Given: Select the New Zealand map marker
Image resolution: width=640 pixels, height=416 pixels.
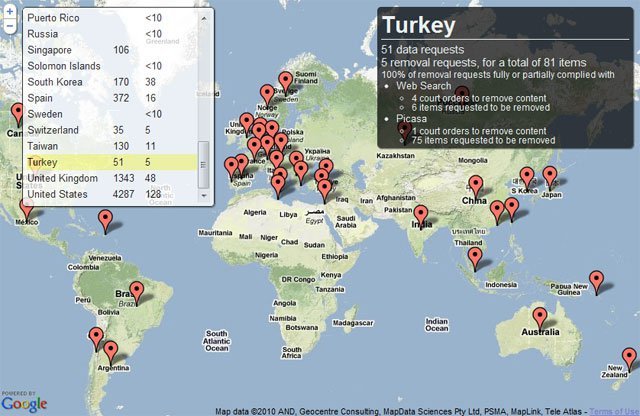Looking at the screenshot, I should [629, 358].
